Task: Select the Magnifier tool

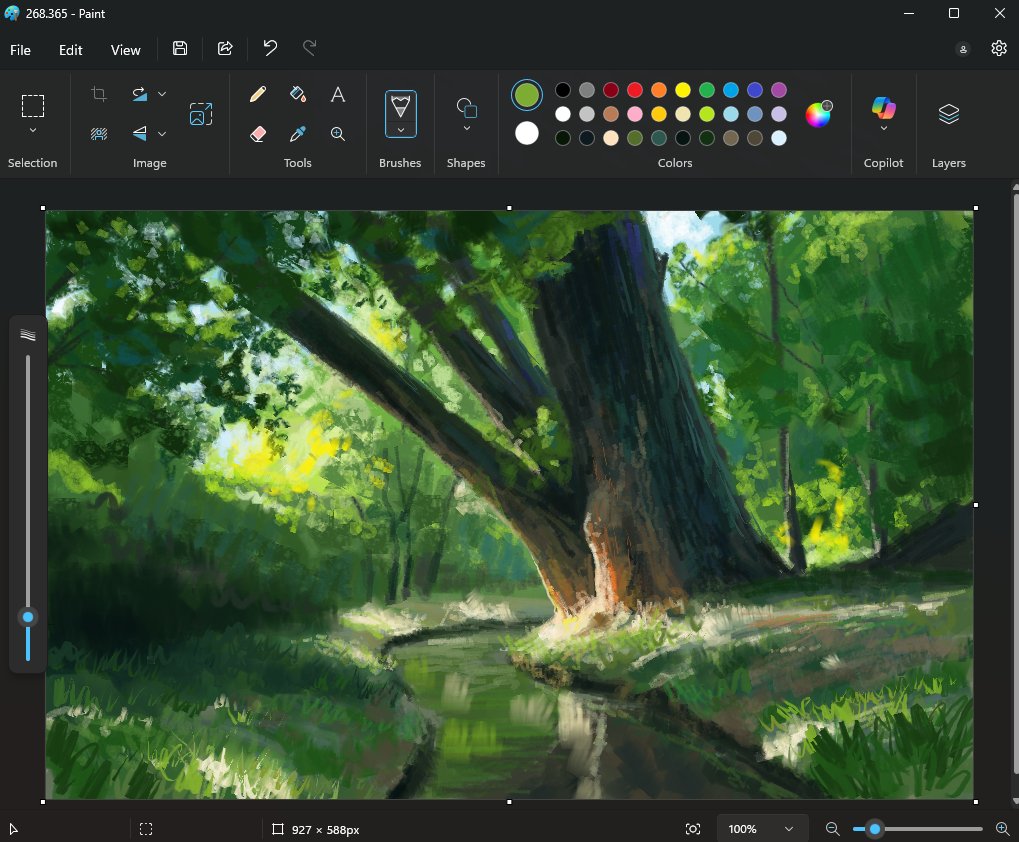Action: 337,134
